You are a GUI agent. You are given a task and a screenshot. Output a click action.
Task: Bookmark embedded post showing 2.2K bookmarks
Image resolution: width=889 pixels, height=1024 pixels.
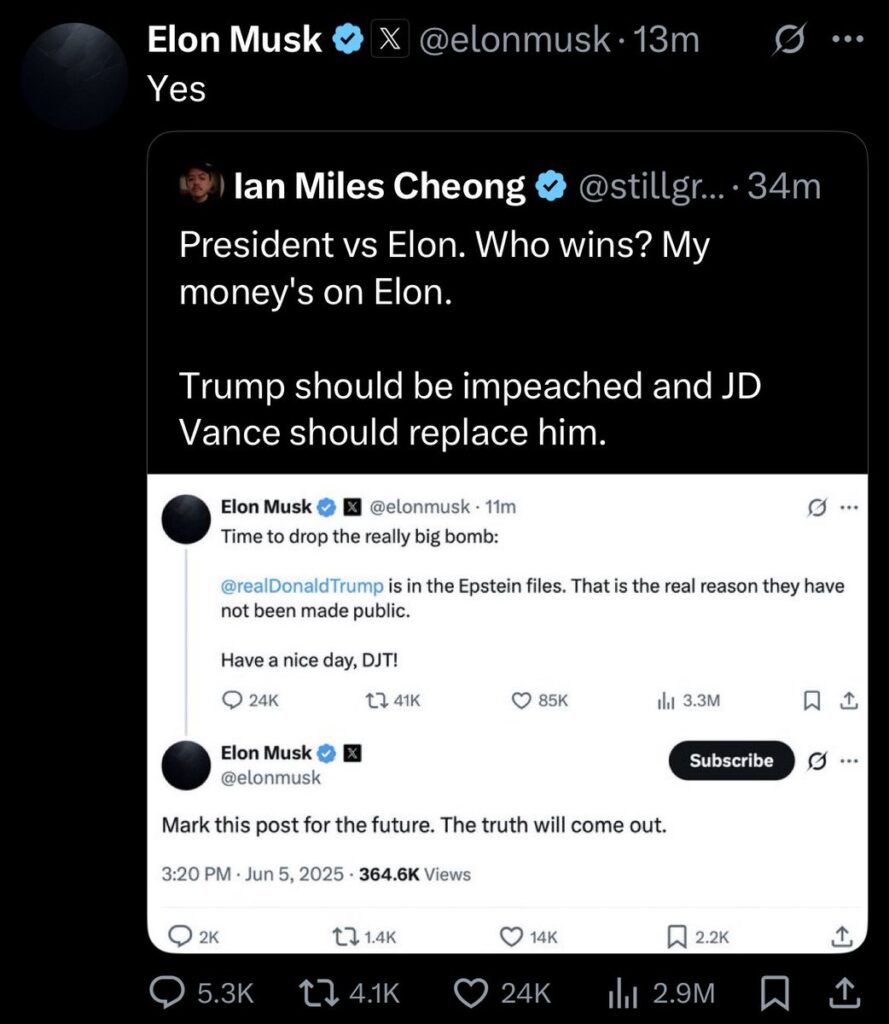tap(676, 937)
